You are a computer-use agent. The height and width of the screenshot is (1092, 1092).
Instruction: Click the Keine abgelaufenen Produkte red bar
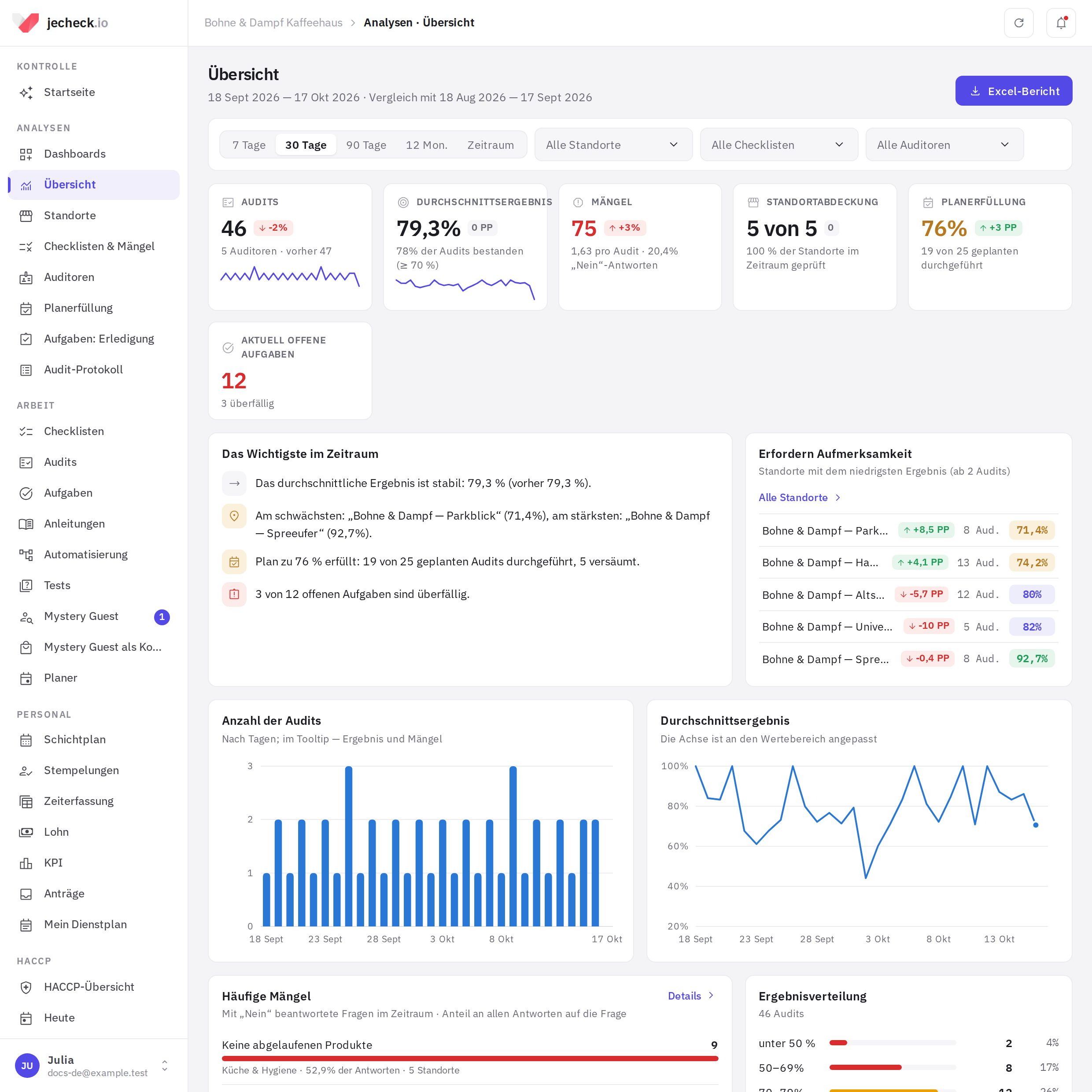(x=470, y=1058)
